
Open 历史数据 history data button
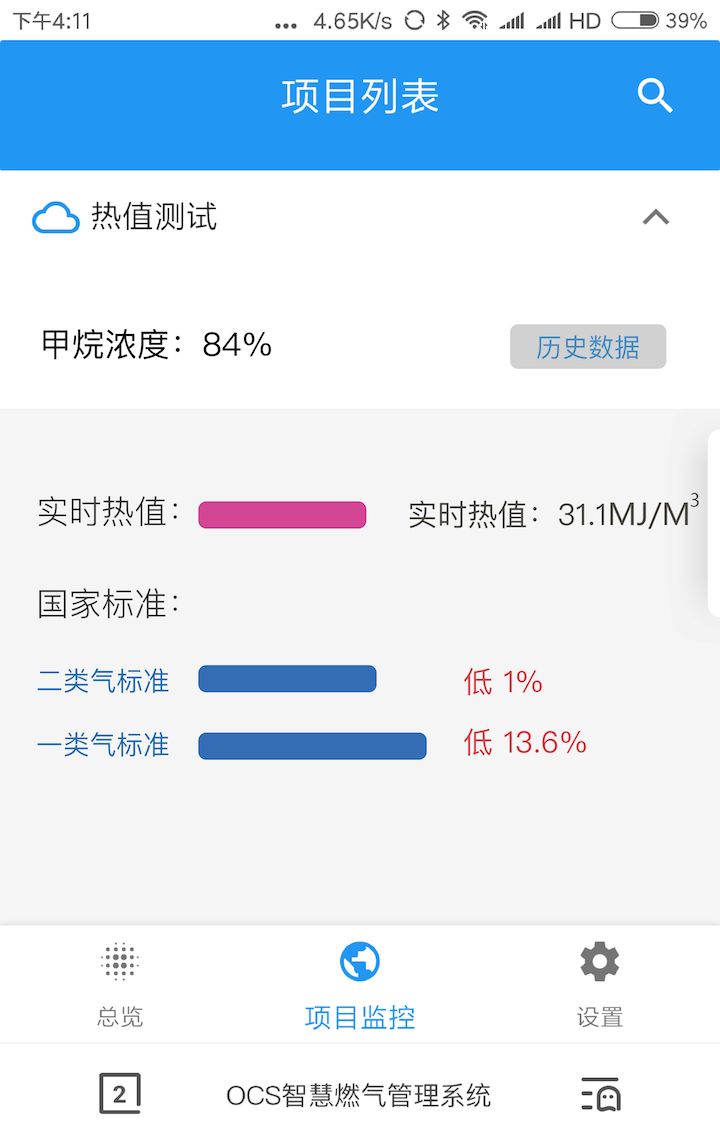pyautogui.click(x=588, y=347)
